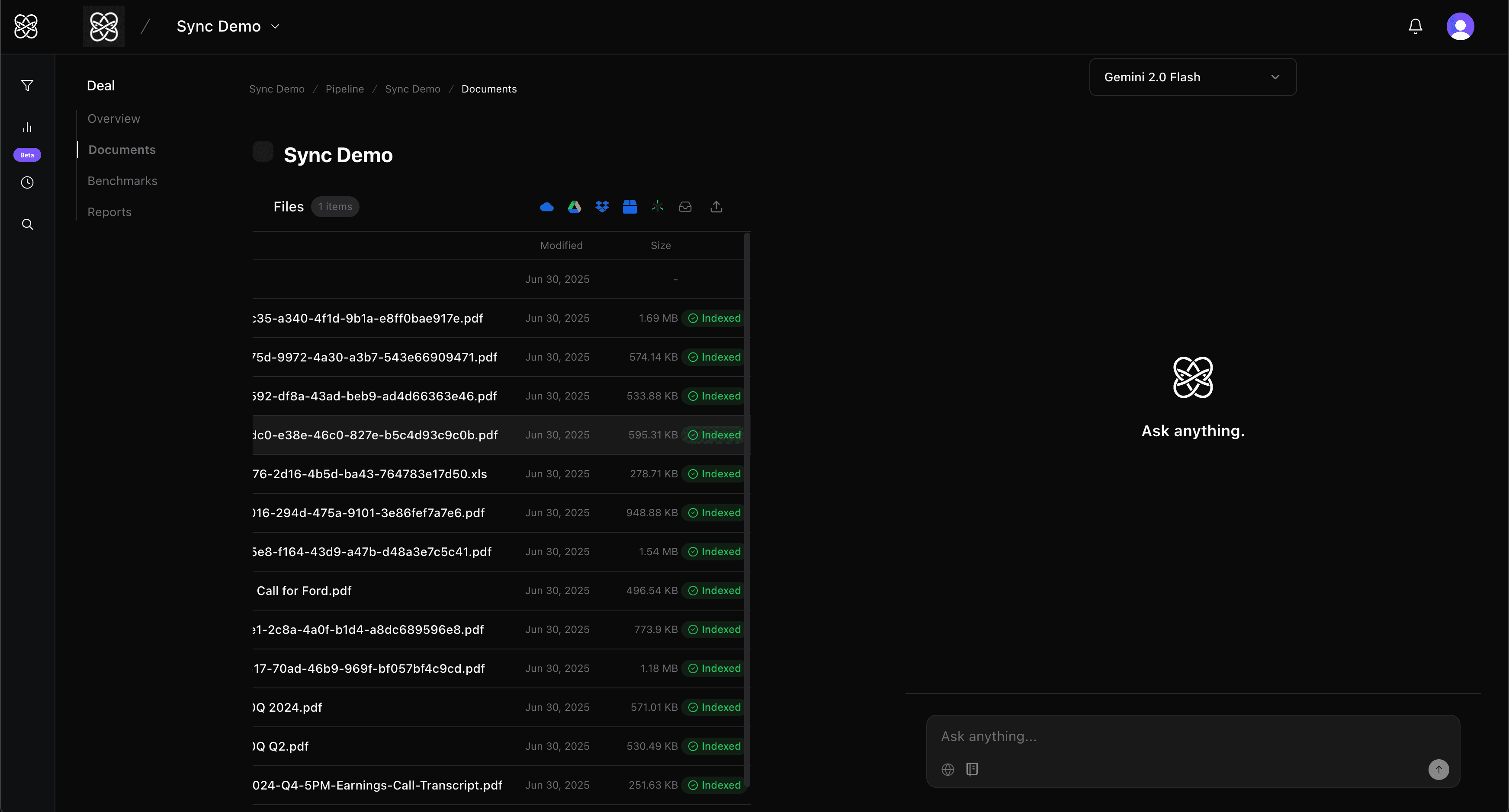Click the 1.18 MB size cell
This screenshot has width=1509, height=812.
(x=659, y=668)
